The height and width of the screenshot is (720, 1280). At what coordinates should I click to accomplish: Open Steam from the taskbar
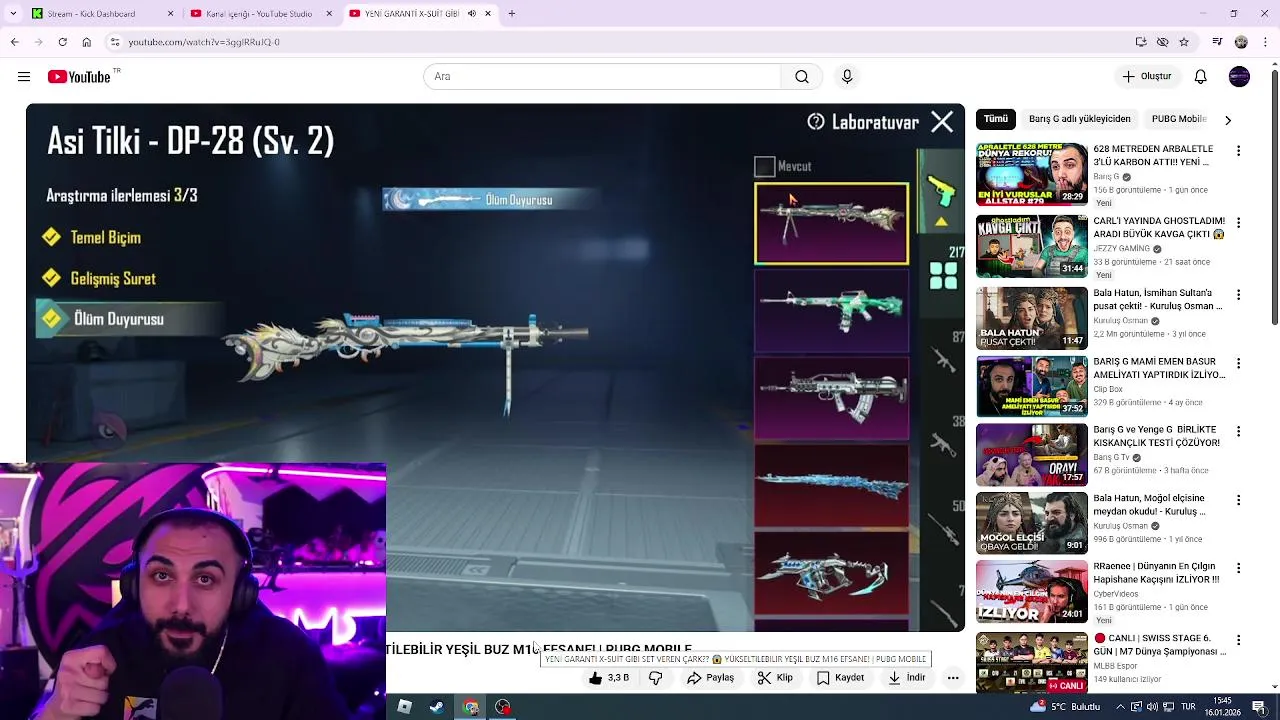pos(437,707)
